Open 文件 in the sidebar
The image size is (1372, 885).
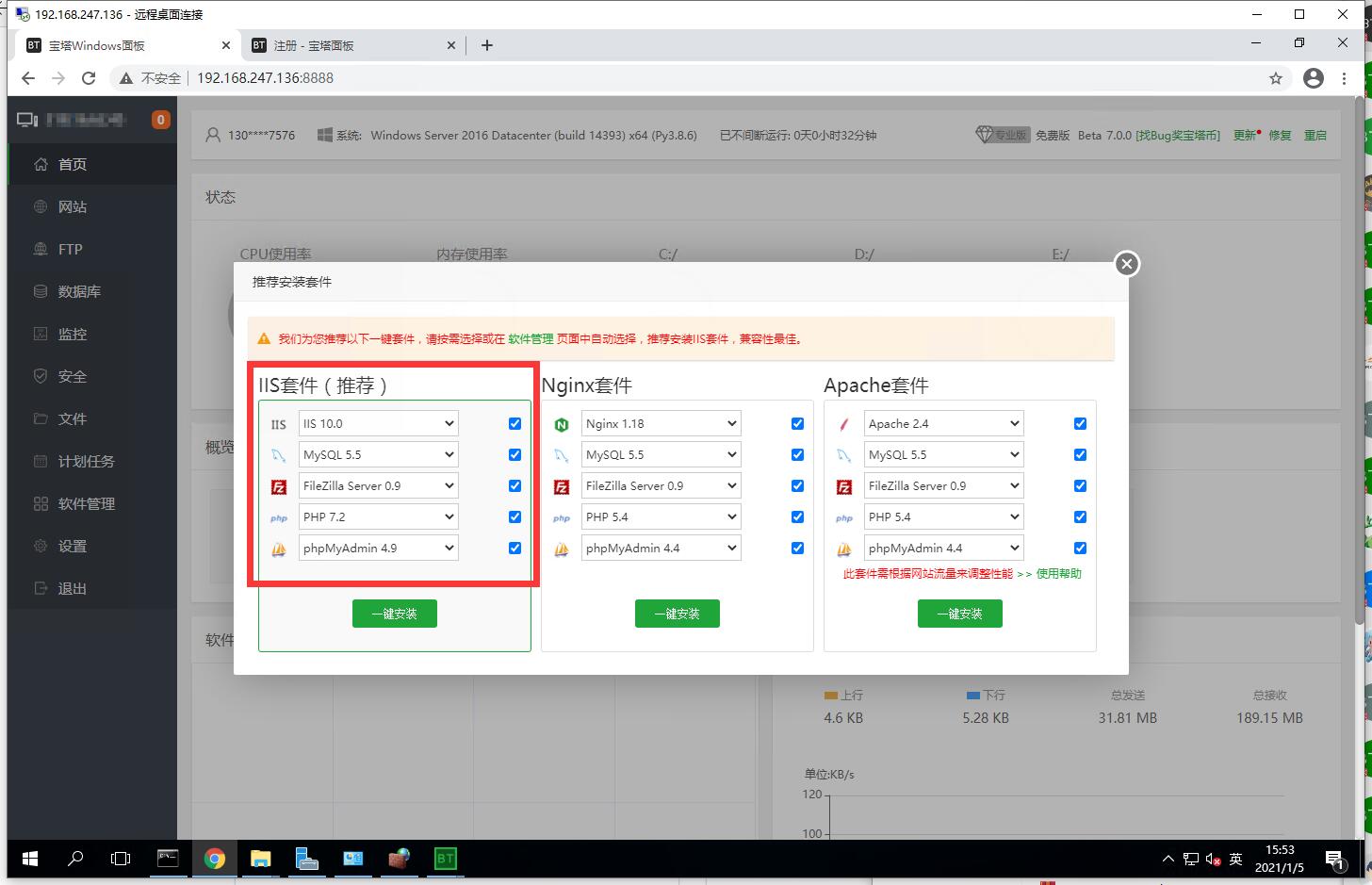92,418
